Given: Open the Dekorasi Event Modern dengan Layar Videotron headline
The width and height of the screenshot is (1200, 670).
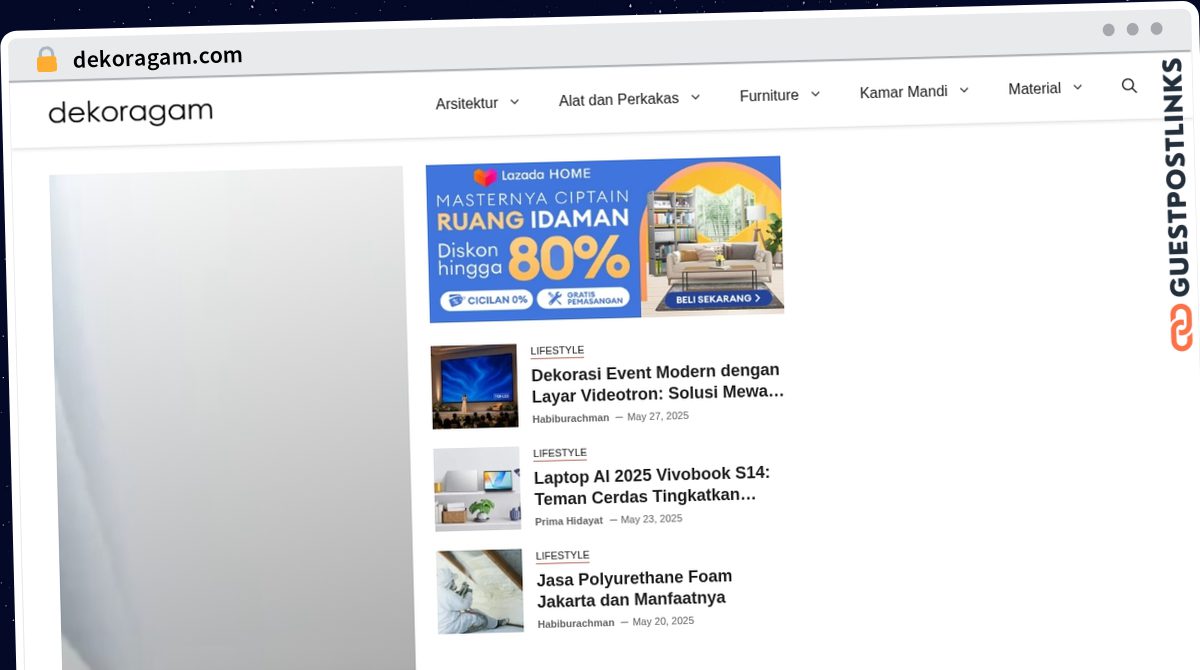Looking at the screenshot, I should (x=657, y=382).
